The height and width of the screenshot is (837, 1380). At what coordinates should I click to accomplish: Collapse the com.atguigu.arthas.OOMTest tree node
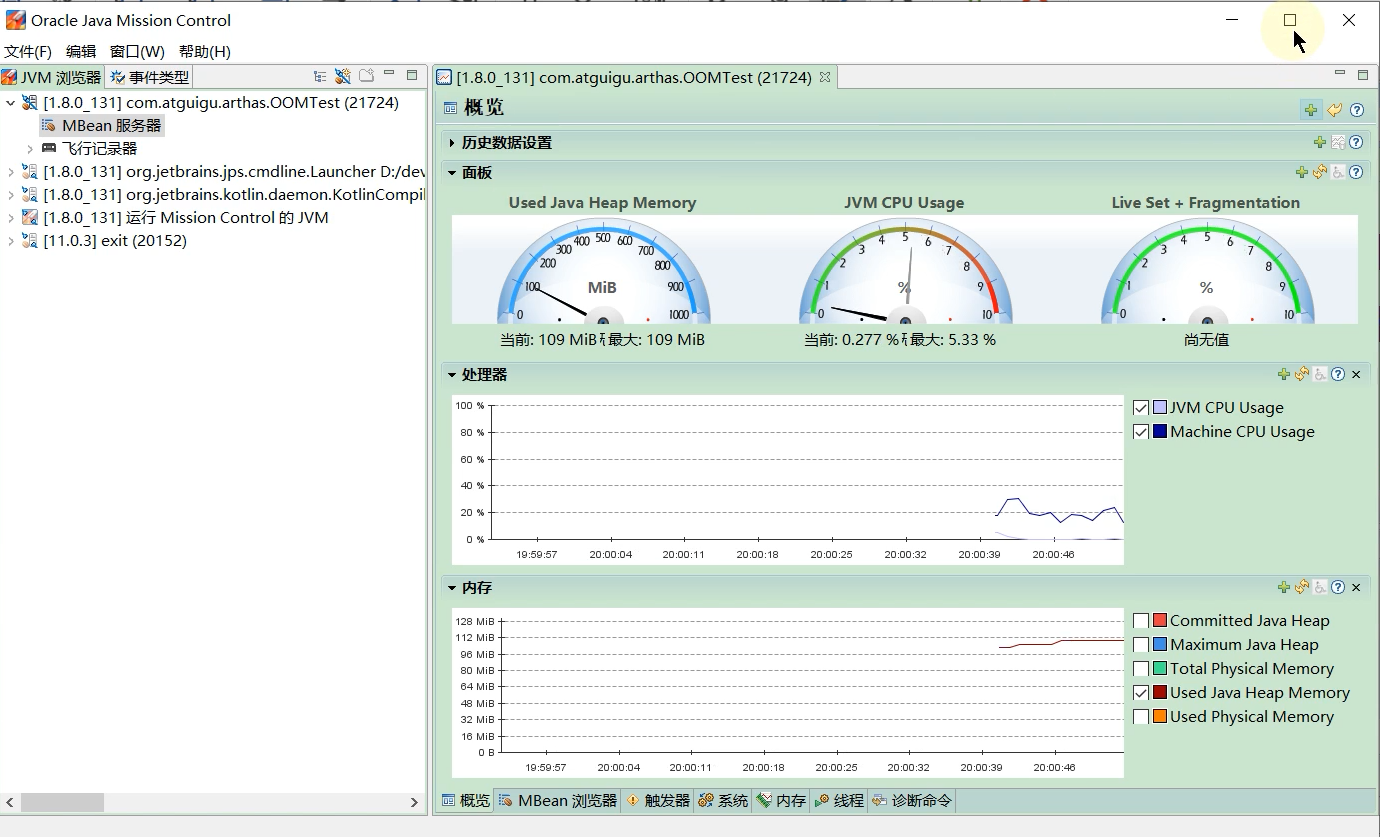pyautogui.click(x=11, y=102)
